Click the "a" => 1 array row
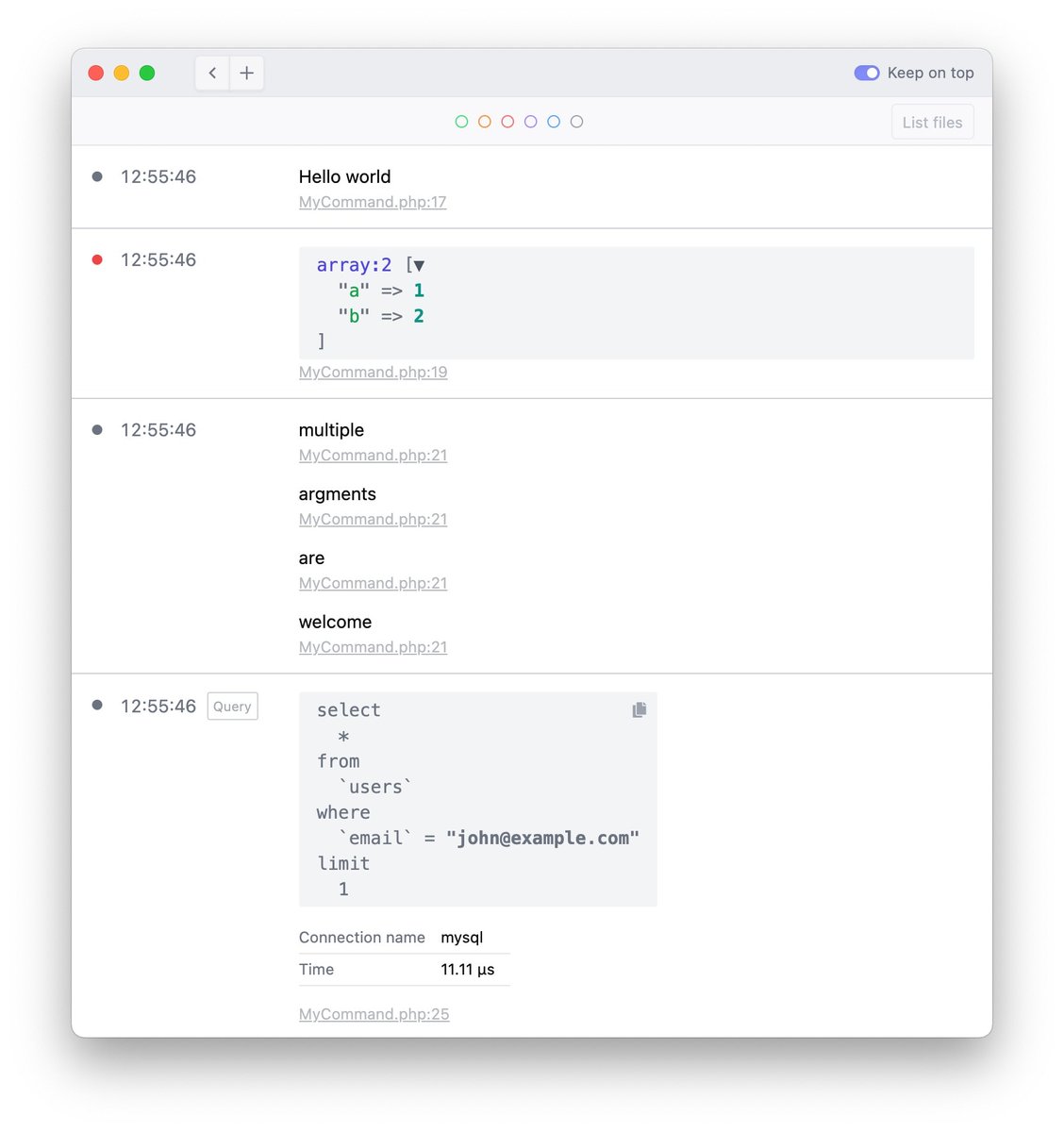 pos(381,291)
